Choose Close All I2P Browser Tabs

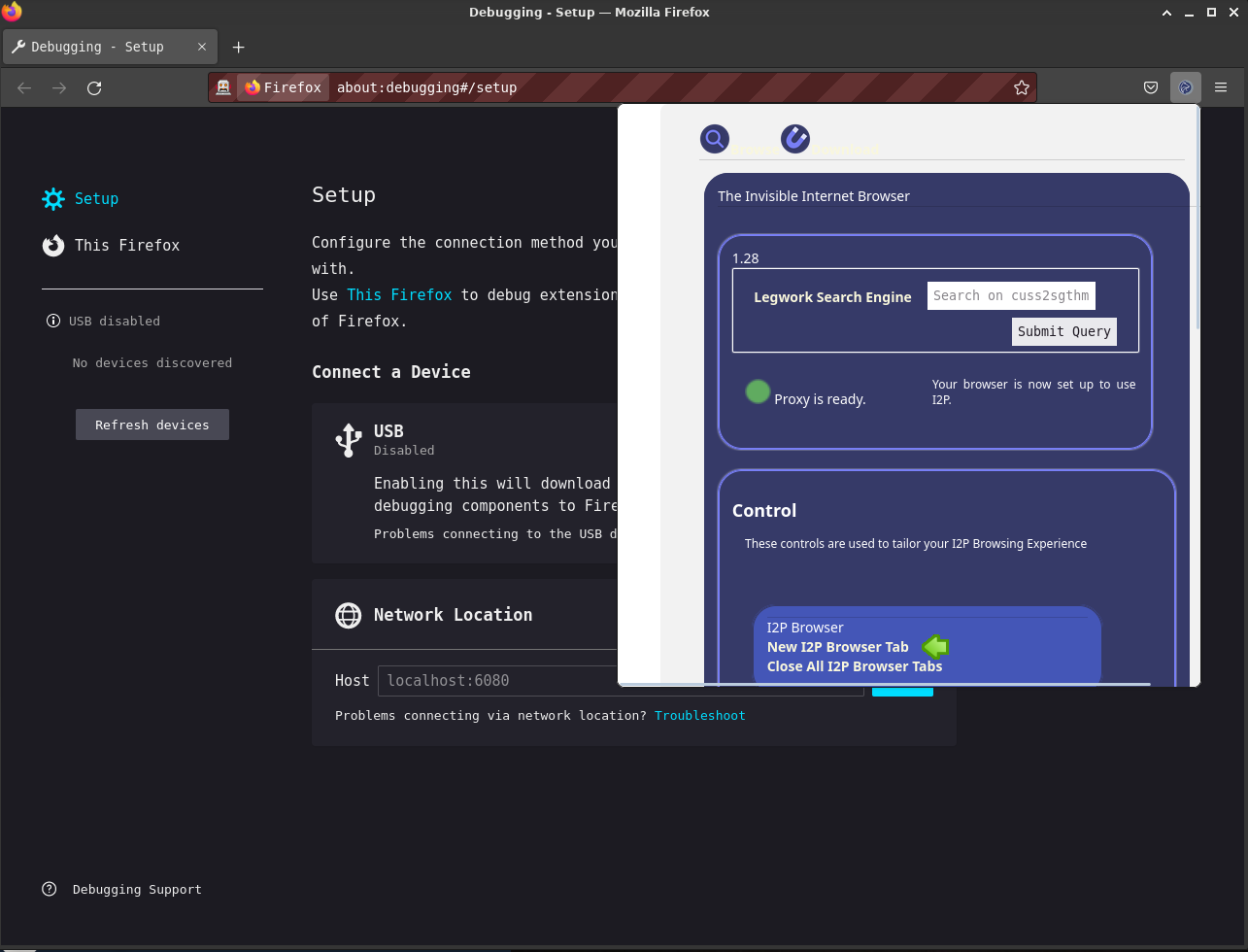[x=855, y=666]
